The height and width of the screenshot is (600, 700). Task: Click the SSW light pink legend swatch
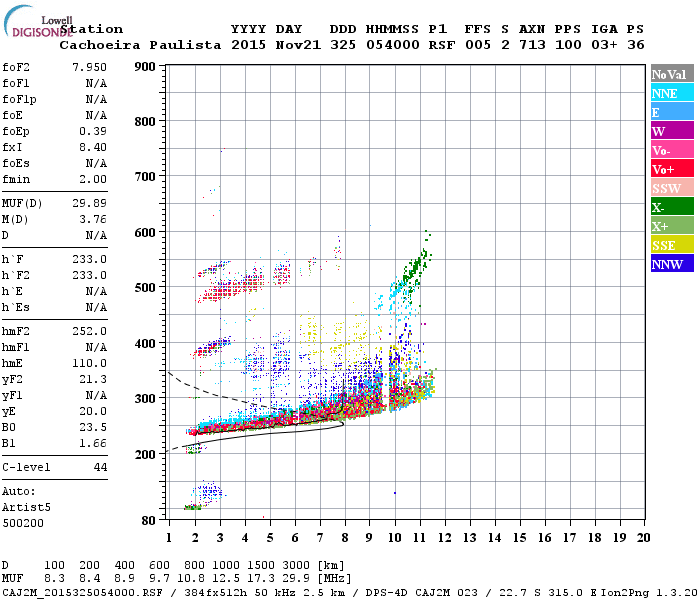tap(672, 188)
